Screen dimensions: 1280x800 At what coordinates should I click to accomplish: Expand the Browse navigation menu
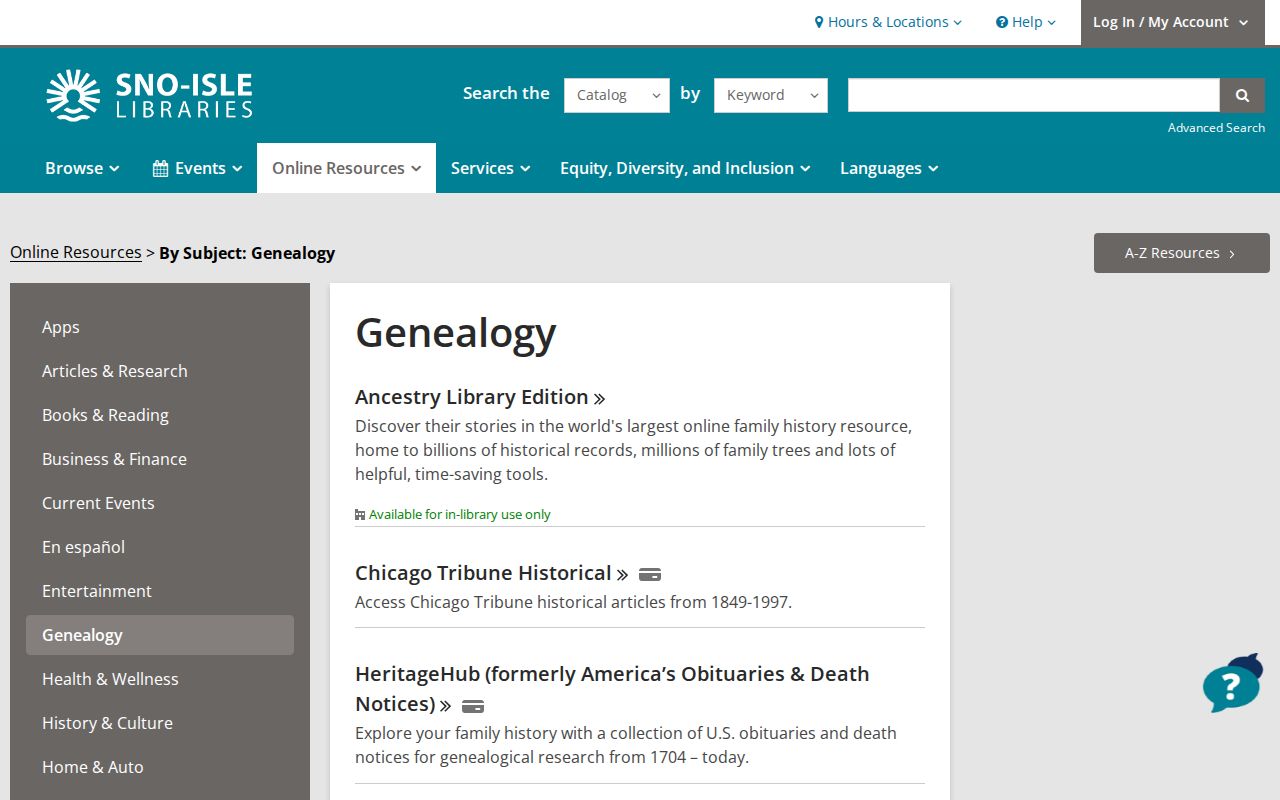[82, 168]
